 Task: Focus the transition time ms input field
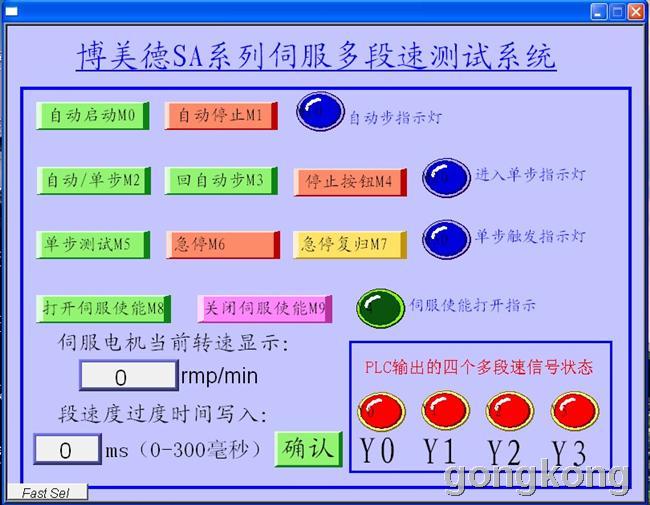point(67,449)
